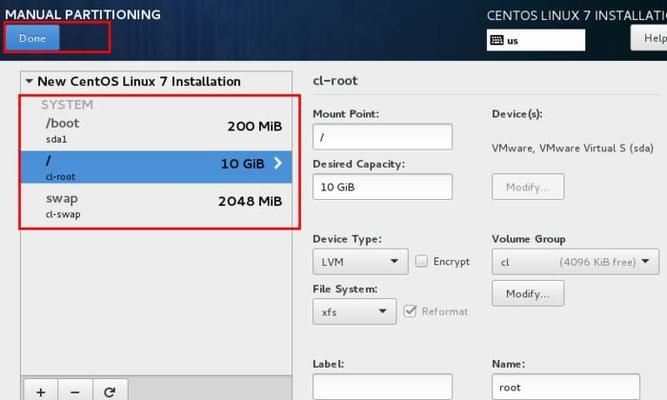
Task: Enable the Encrypt checkbox
Action: coord(422,262)
